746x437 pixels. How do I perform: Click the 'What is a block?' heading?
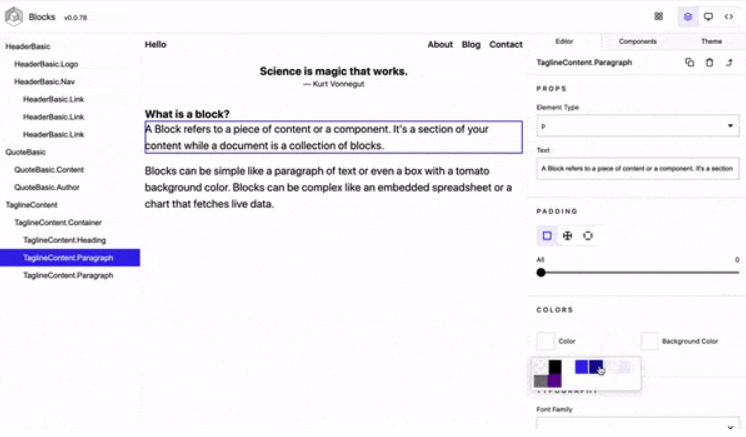pos(187,114)
